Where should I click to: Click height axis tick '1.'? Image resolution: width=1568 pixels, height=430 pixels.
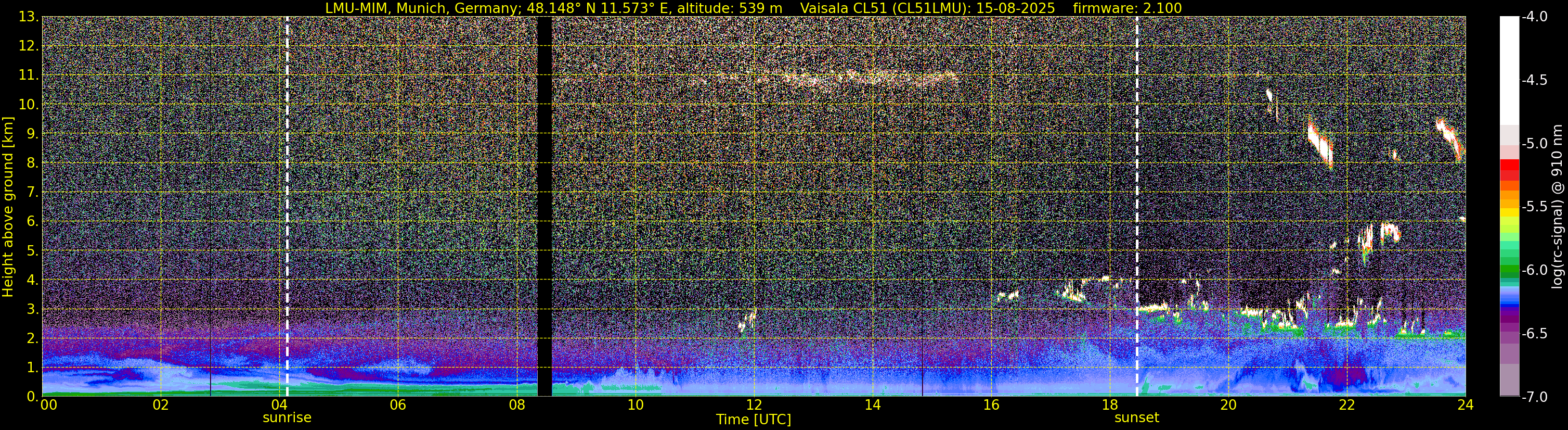[x=33, y=367]
